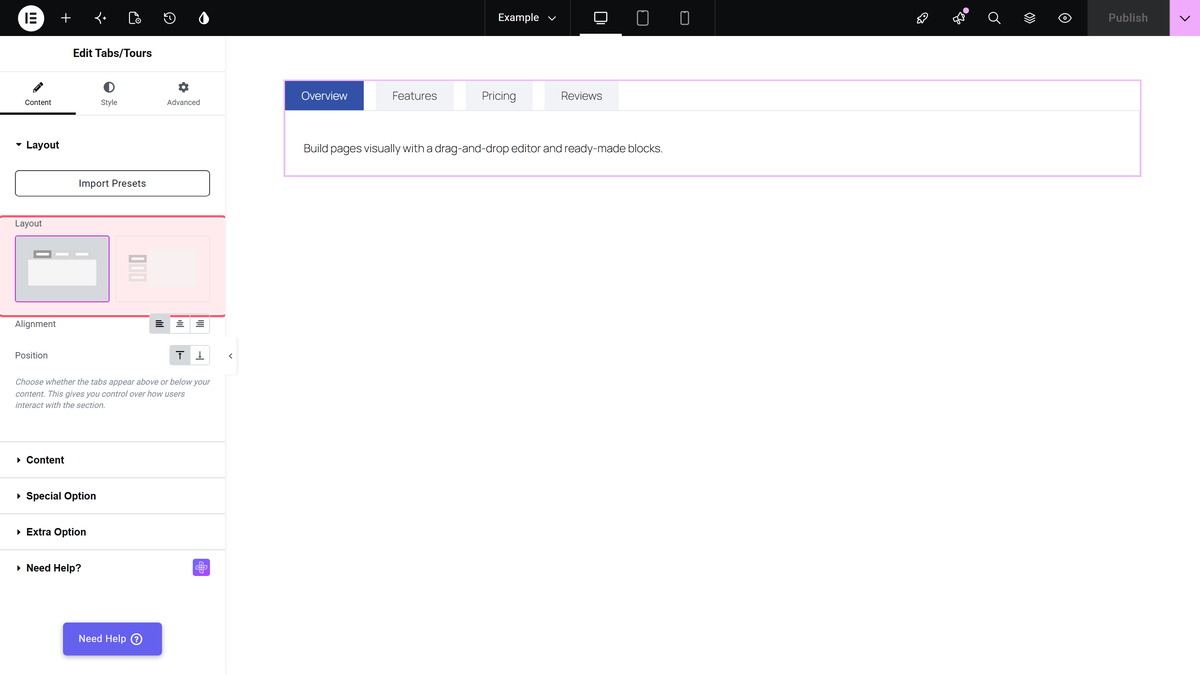Open the document settings page icon
Screen dimensions: 1200x675
(135, 18)
